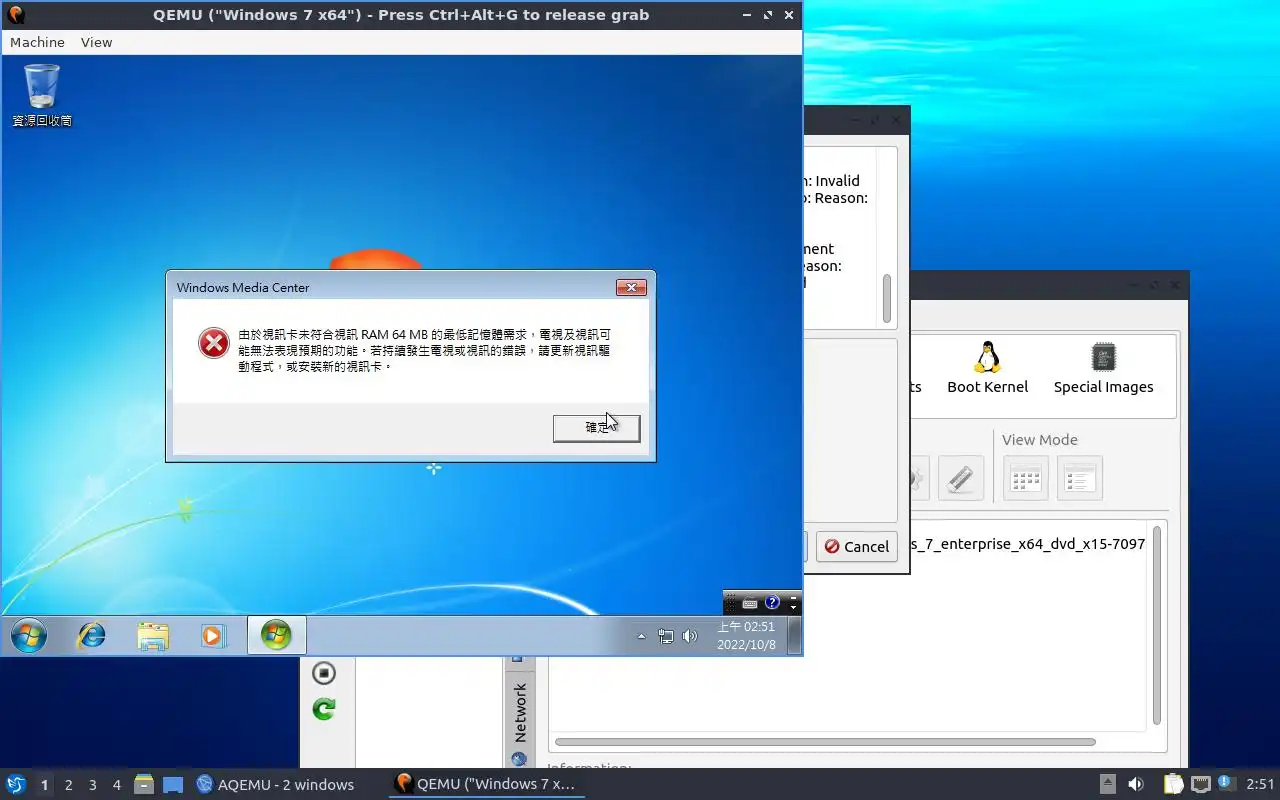This screenshot has height=800, width=1280.
Task: Open the file manager launcher on host panel
Action: pyautogui.click(x=144, y=784)
